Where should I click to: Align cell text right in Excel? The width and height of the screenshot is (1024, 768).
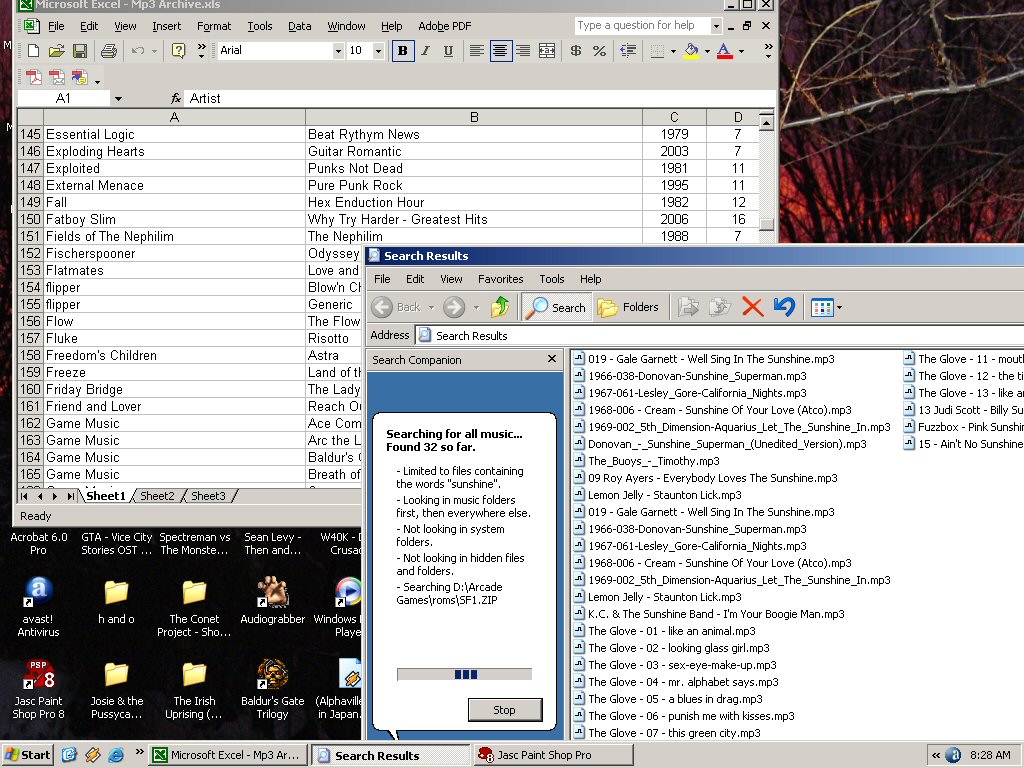point(523,51)
